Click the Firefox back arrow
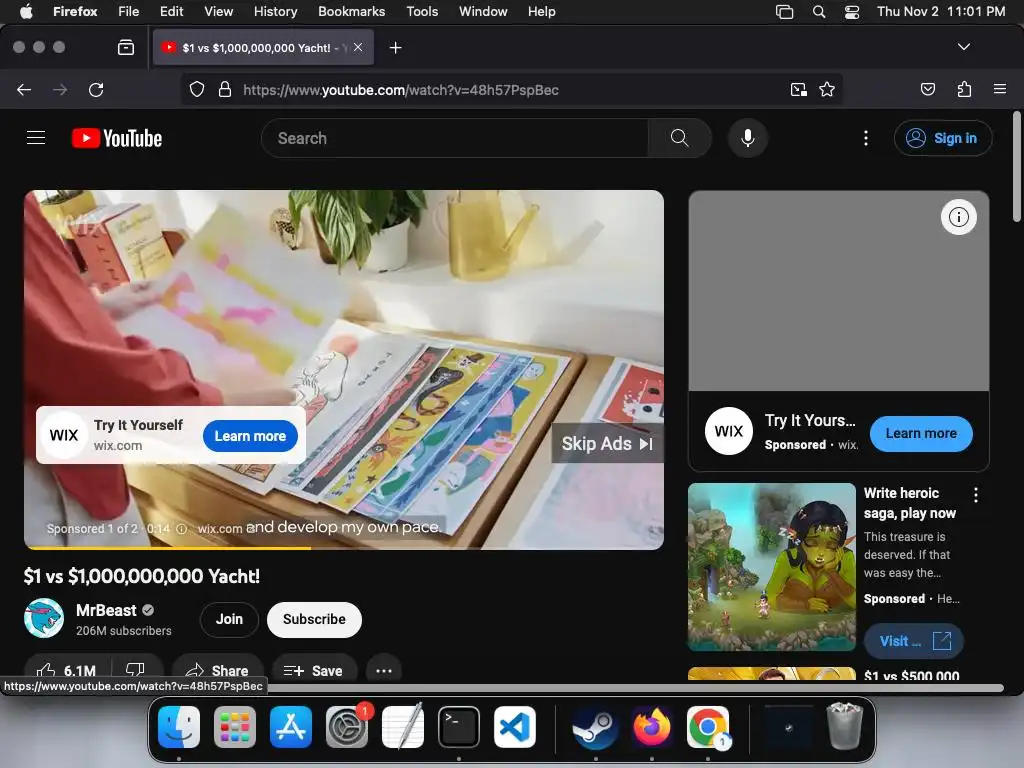The width and height of the screenshot is (1024, 768). coord(24,89)
